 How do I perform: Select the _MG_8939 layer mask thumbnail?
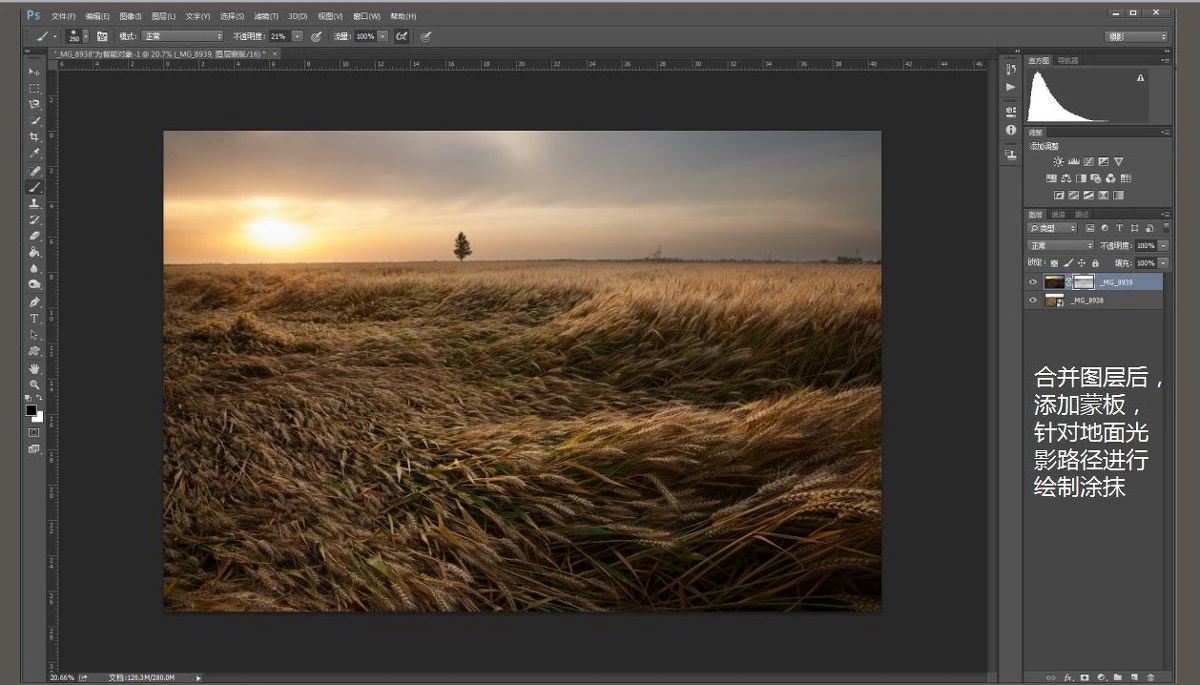click(1084, 282)
